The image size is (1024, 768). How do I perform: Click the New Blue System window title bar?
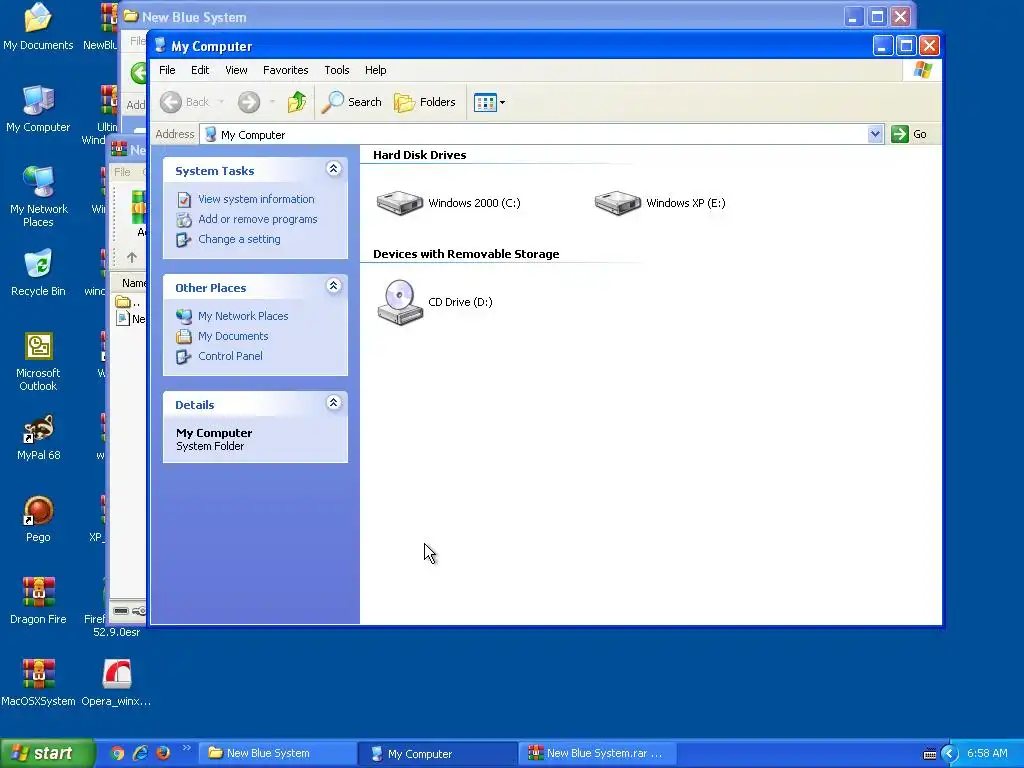coord(482,17)
